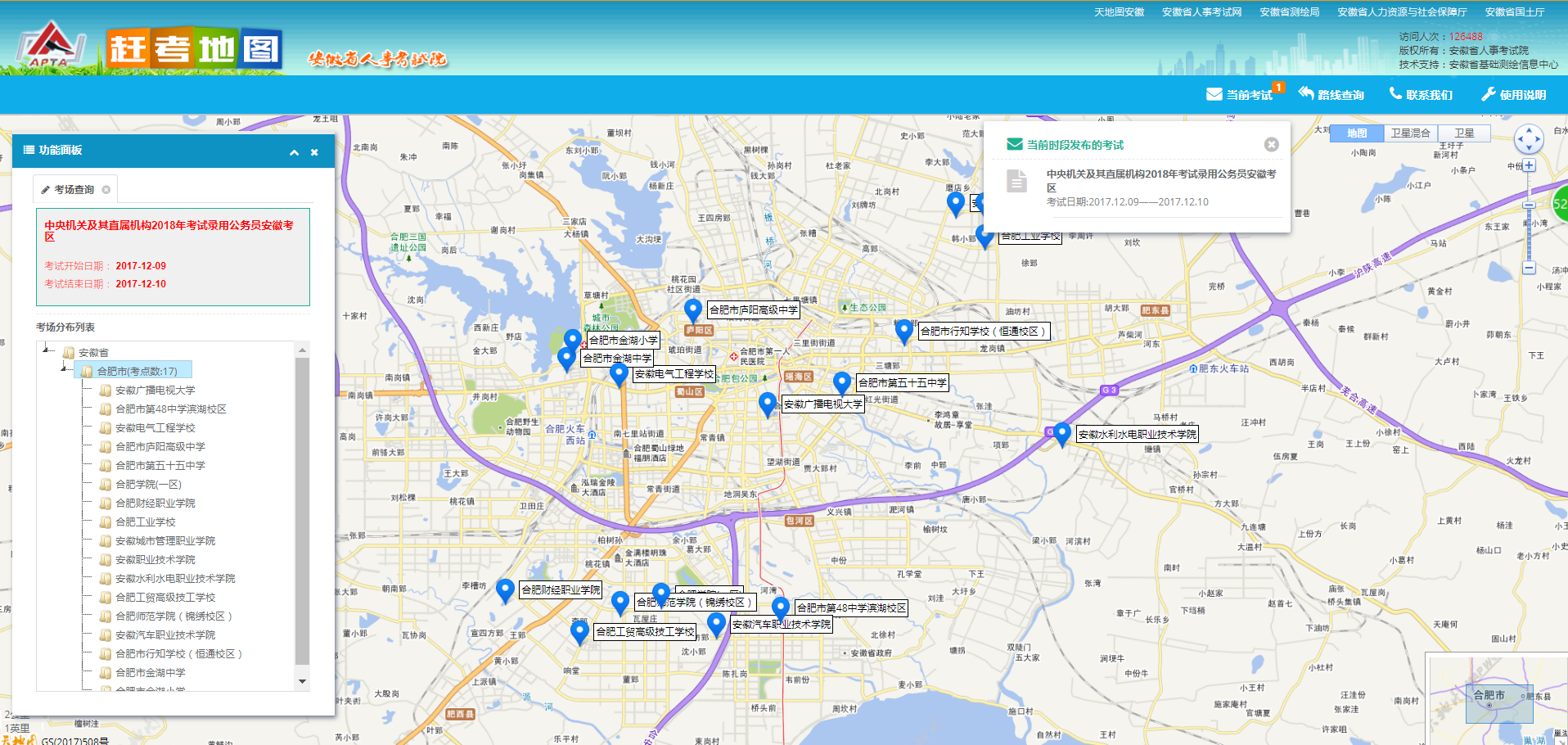
Task: Click the map pin for 合肥市金湖中学
Action: click(566, 359)
